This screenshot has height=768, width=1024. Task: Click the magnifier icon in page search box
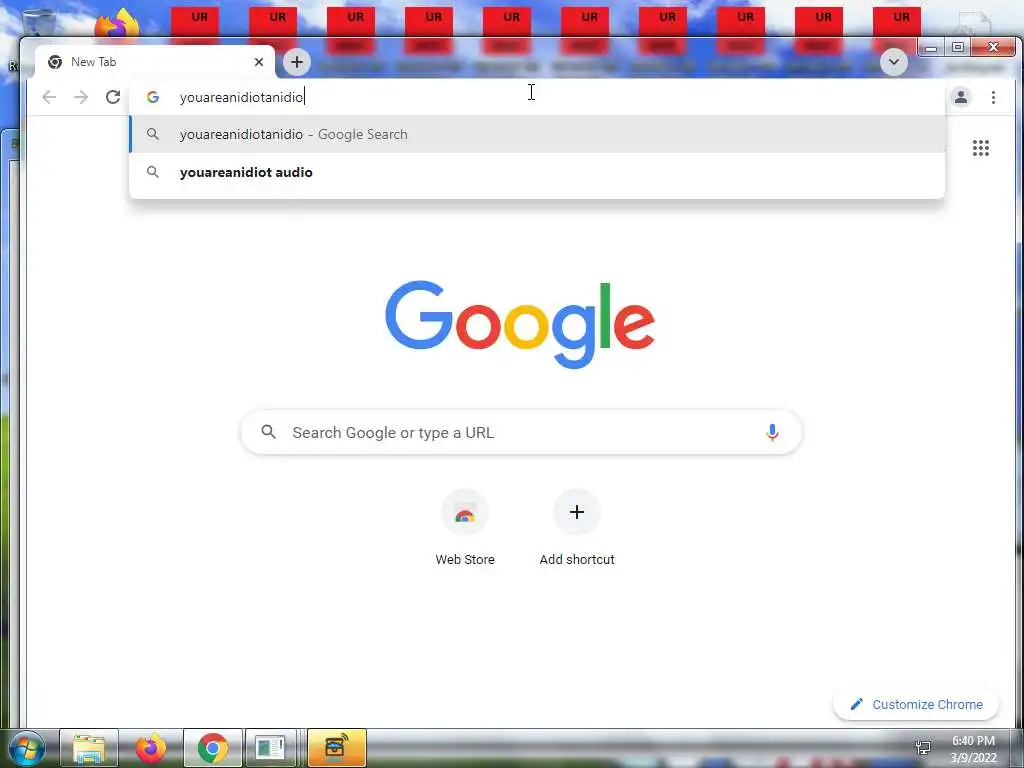click(x=268, y=432)
